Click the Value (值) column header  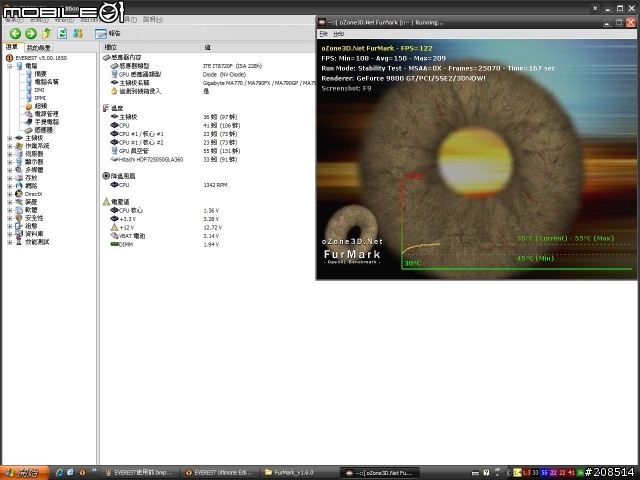tap(257, 48)
